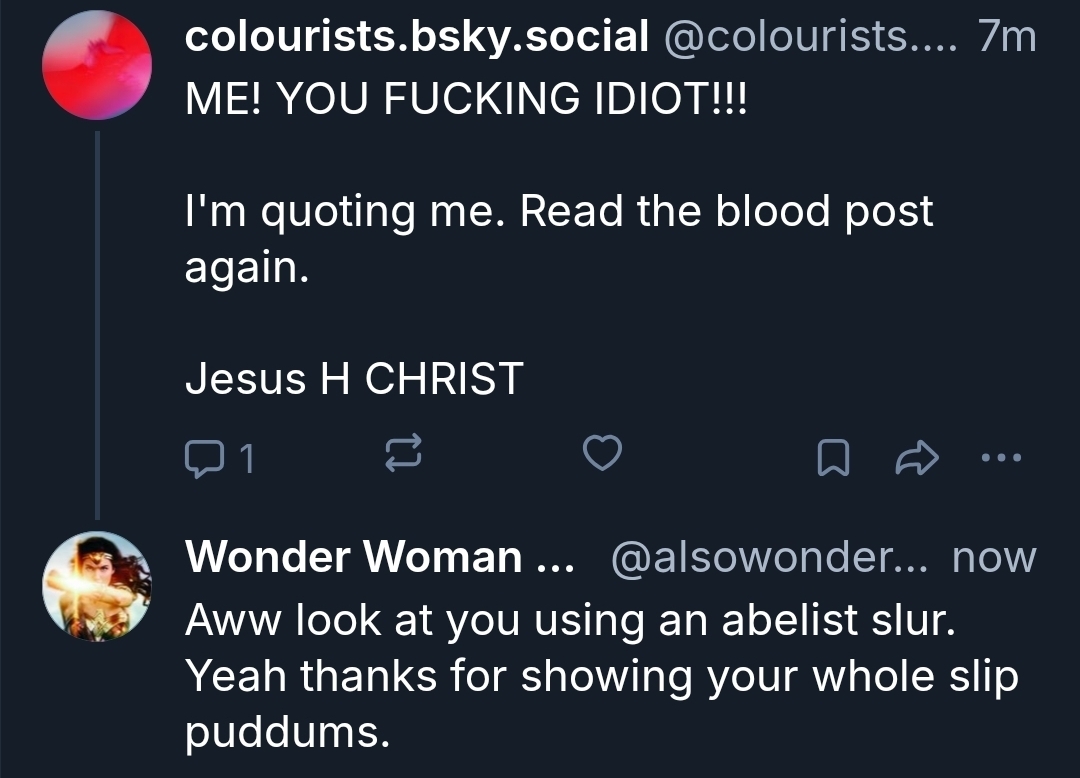Click the "Jesus H CHRIST" line
1080x778 pixels.
click(x=354, y=379)
